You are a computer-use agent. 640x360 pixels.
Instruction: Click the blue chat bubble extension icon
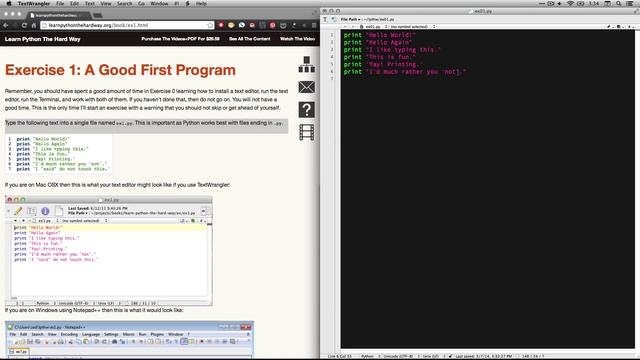242,25
